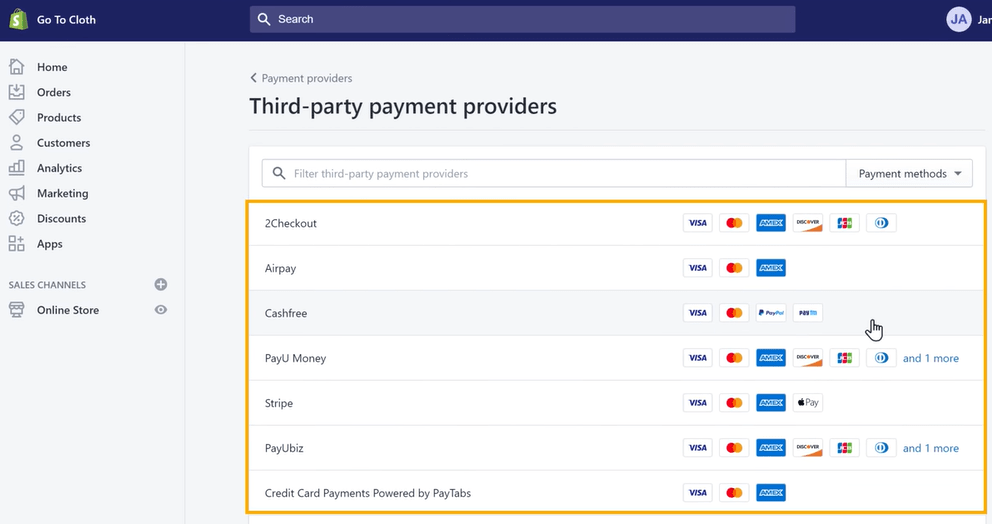Select the PayUbiz provider
This screenshot has width=992, height=524.
617,447
